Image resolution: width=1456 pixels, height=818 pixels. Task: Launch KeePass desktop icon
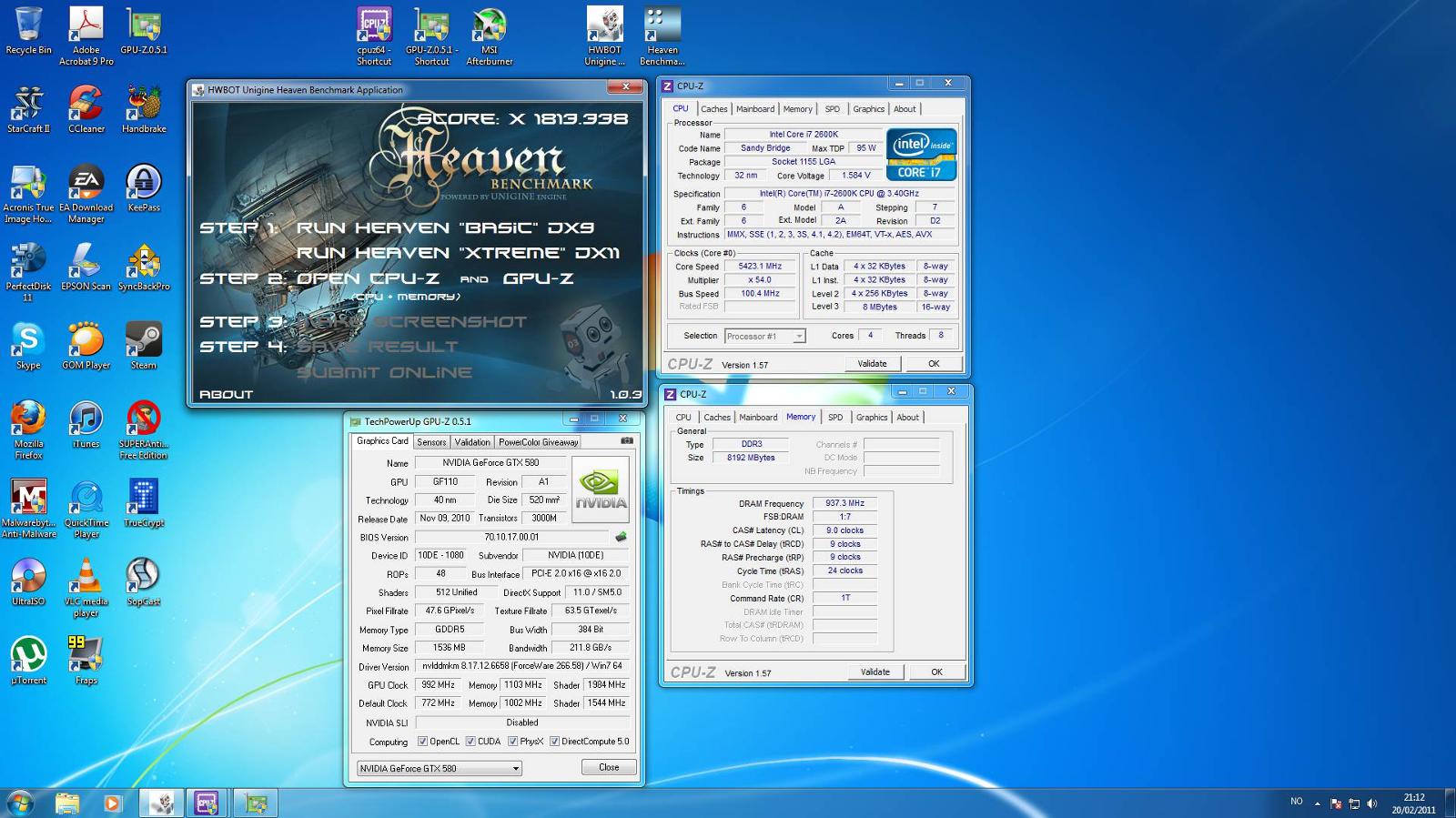tap(144, 188)
